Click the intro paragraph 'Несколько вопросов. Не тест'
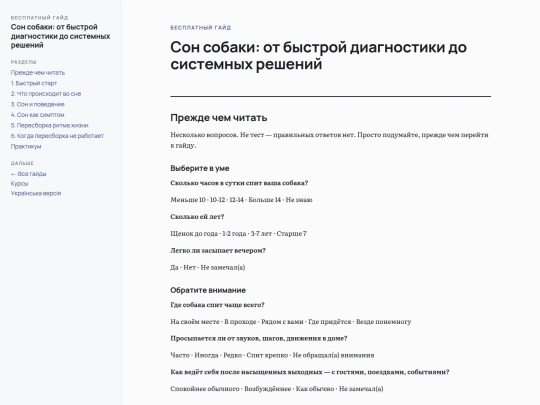The width and height of the screenshot is (540, 405). tap(329, 140)
